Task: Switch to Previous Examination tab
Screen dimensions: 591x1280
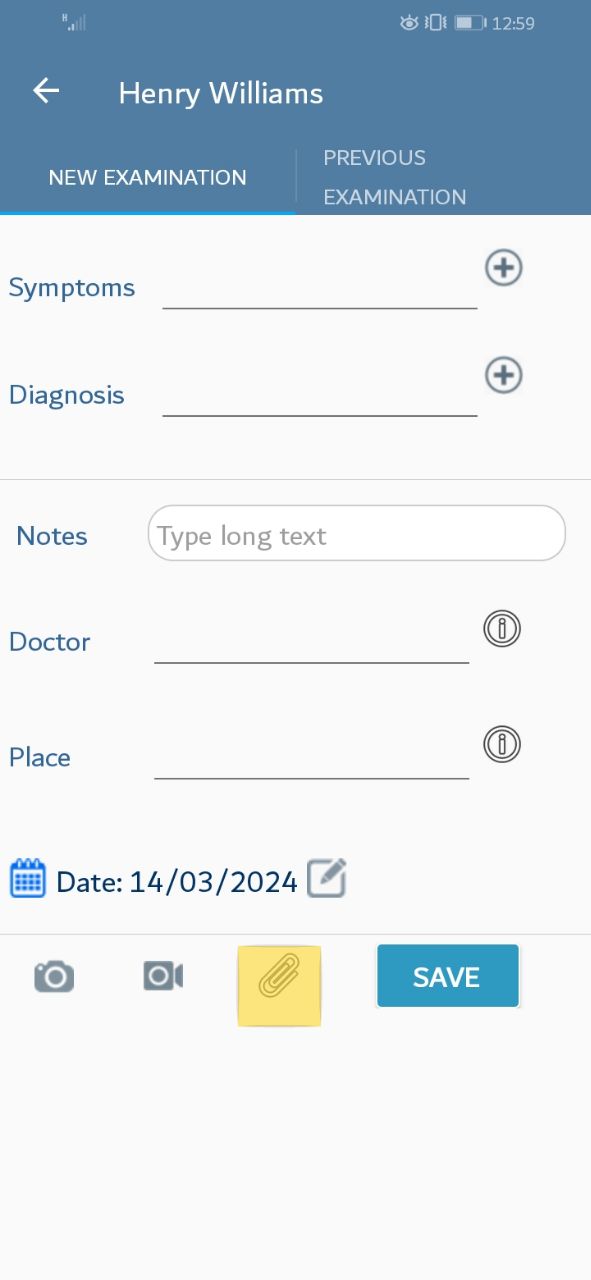Action: pyautogui.click(x=395, y=177)
